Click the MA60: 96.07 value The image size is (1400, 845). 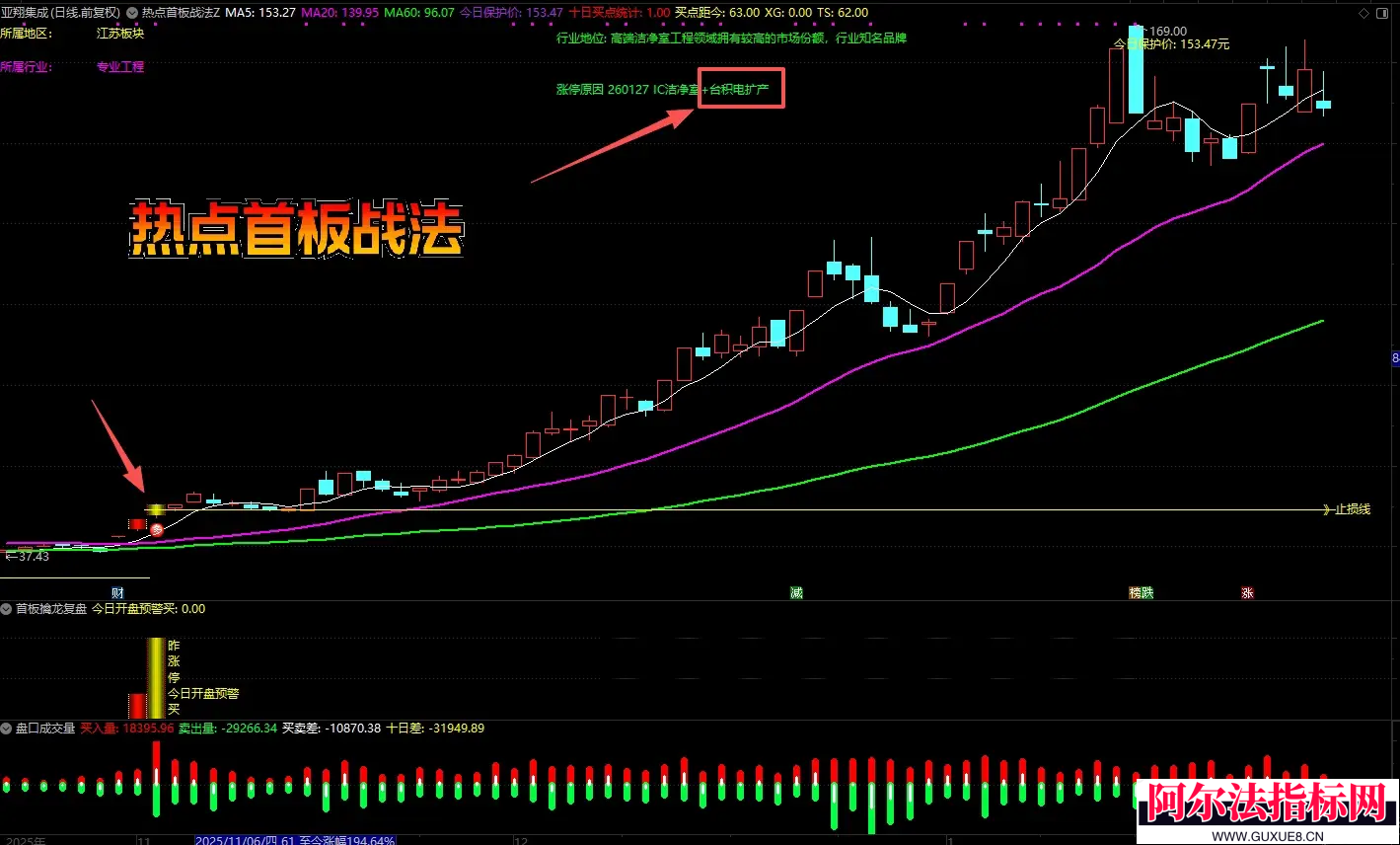pyautogui.click(x=419, y=13)
